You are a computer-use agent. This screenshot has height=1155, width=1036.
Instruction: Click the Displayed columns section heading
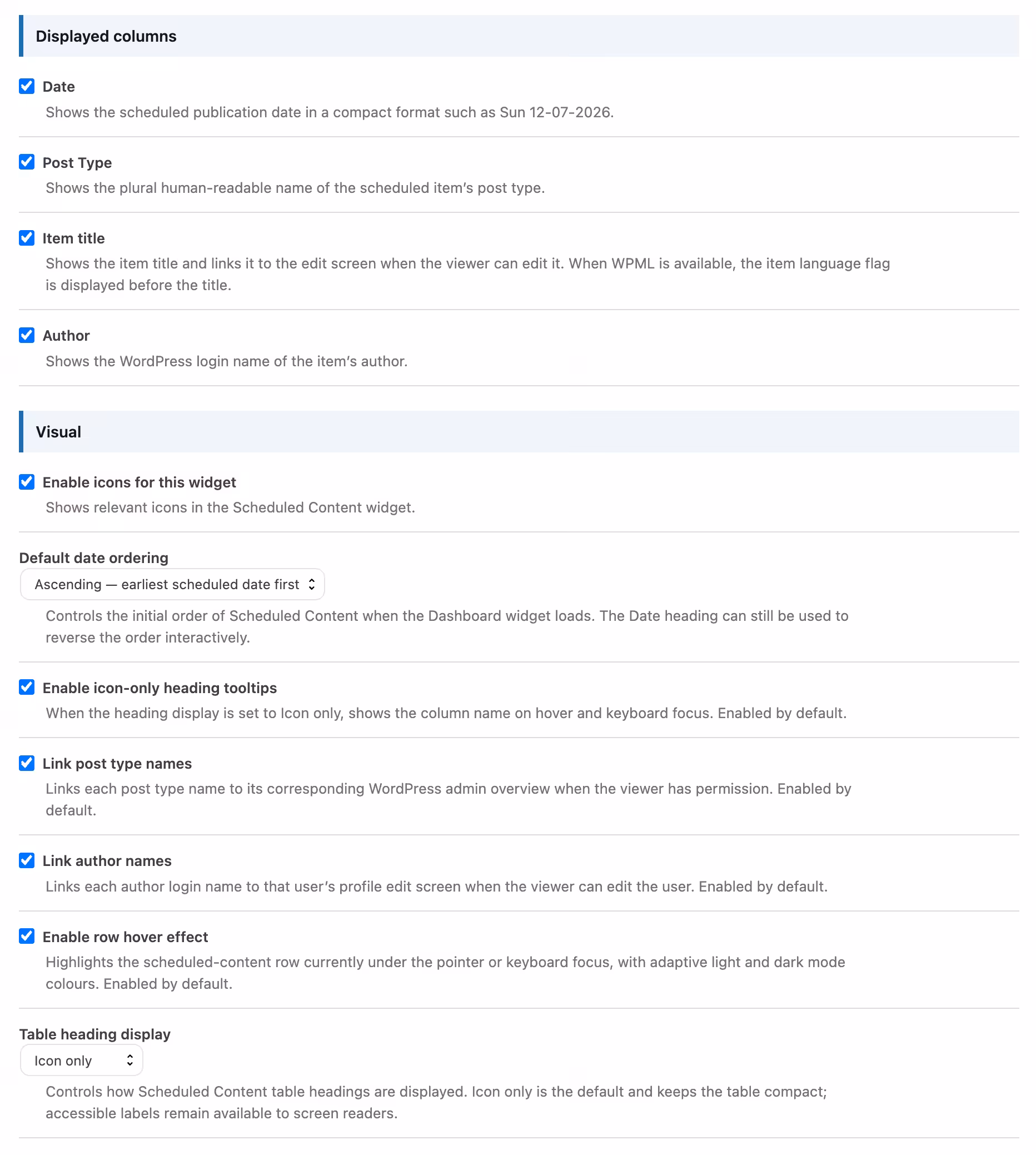click(106, 37)
